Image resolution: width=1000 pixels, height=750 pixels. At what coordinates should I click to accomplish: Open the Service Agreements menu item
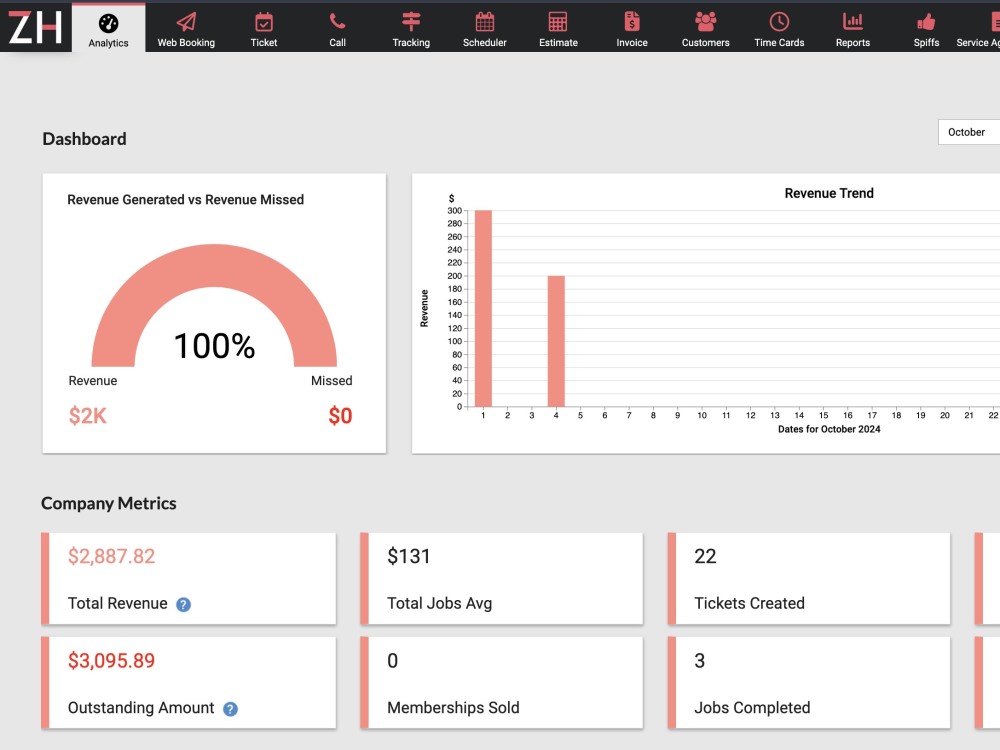[x=977, y=29]
